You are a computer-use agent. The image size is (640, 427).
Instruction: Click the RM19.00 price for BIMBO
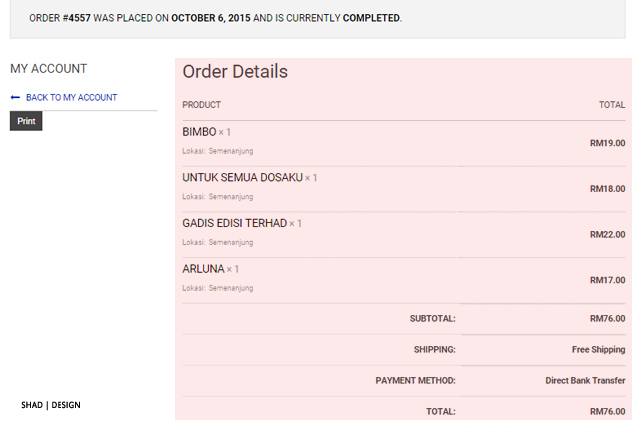[607, 143]
